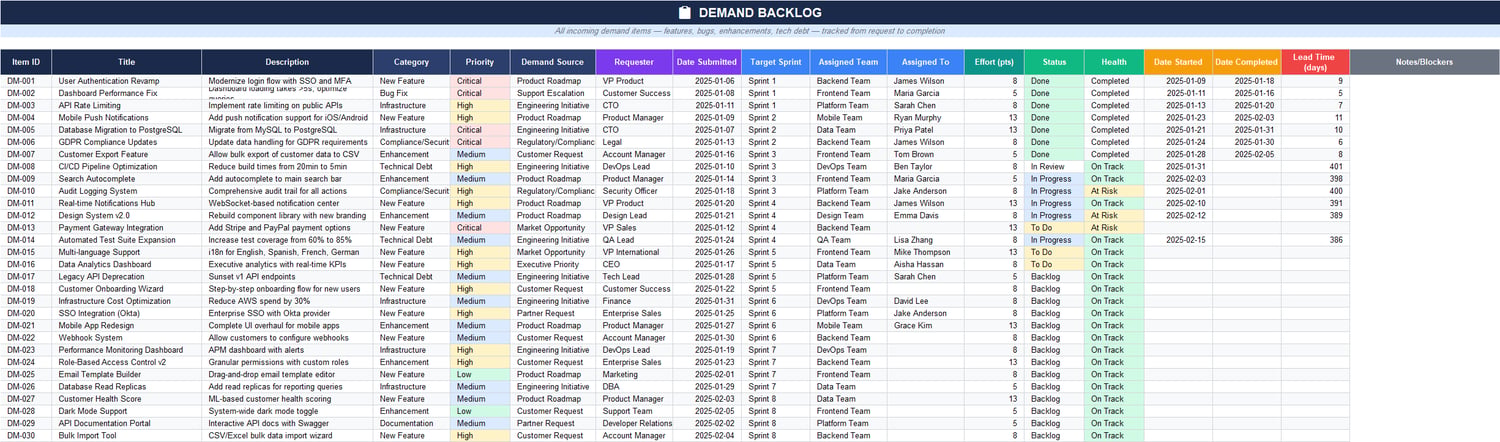Click the clipboard icon beside DEMAND BACKLOG

click(x=685, y=13)
